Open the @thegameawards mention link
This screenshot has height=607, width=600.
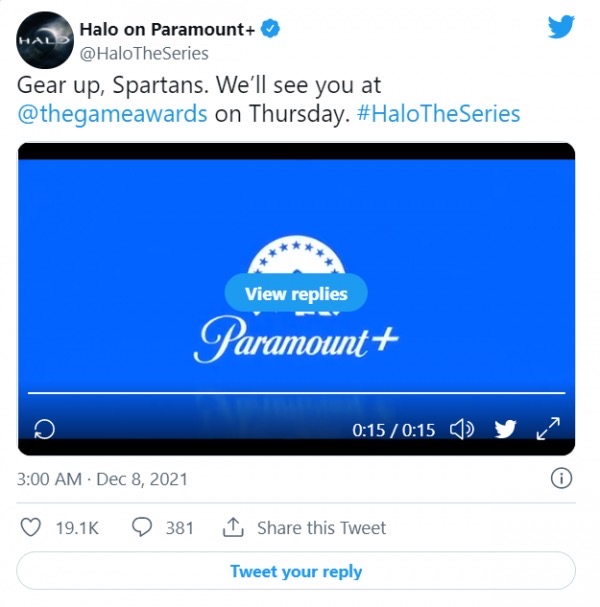[x=113, y=114]
